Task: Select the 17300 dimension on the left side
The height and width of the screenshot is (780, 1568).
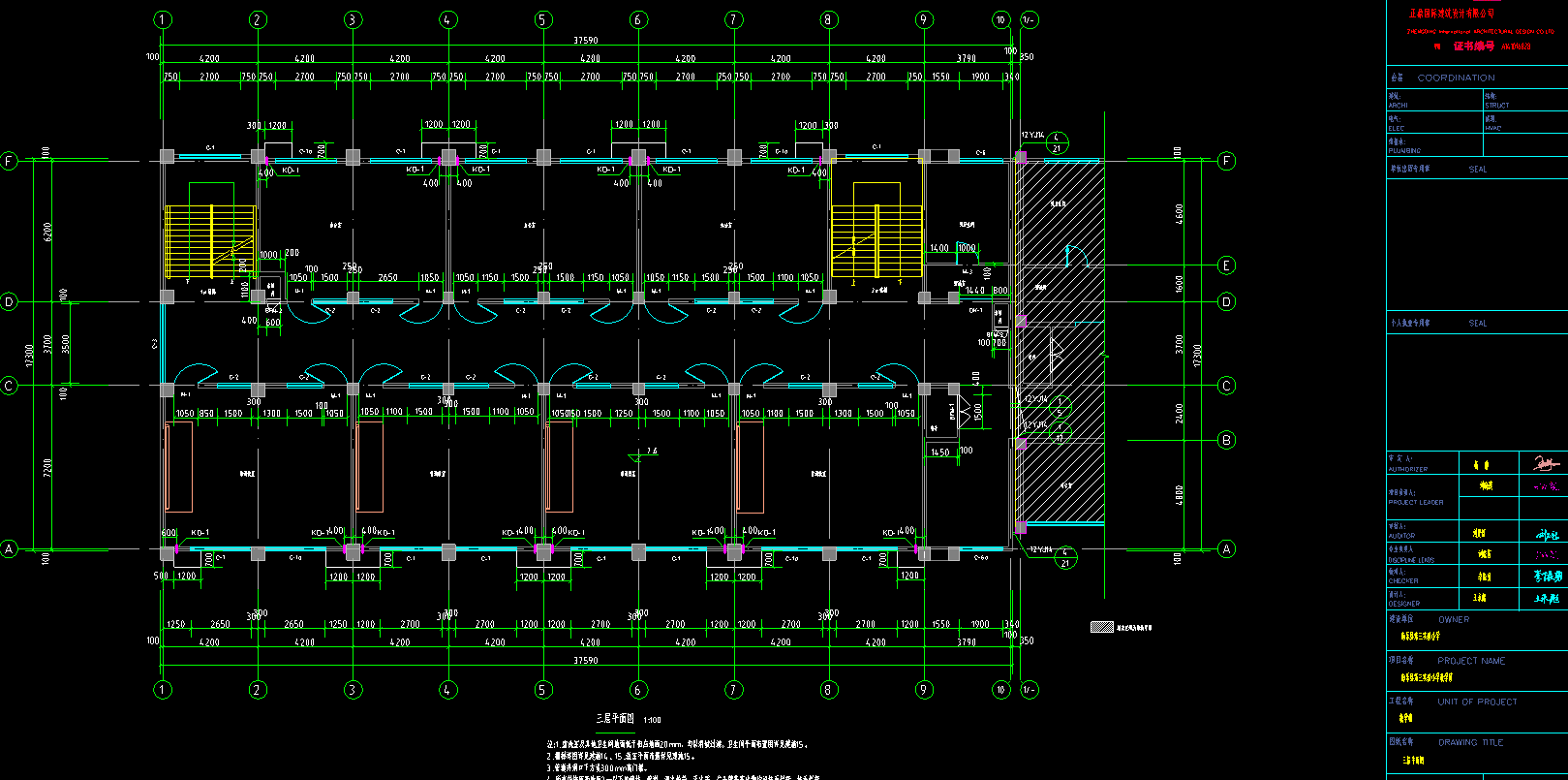Action: [x=31, y=356]
